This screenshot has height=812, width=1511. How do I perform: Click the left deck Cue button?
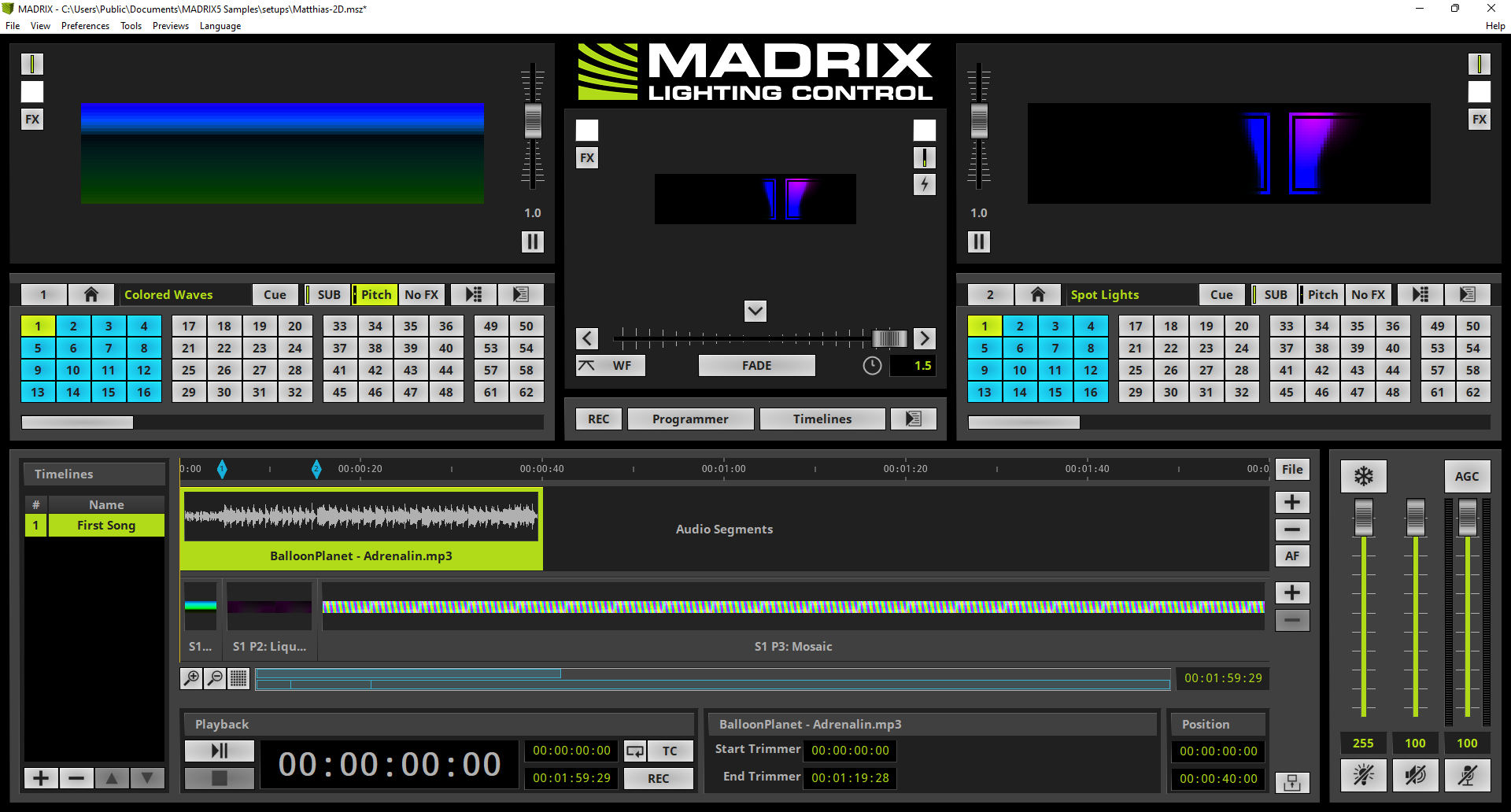tap(275, 295)
